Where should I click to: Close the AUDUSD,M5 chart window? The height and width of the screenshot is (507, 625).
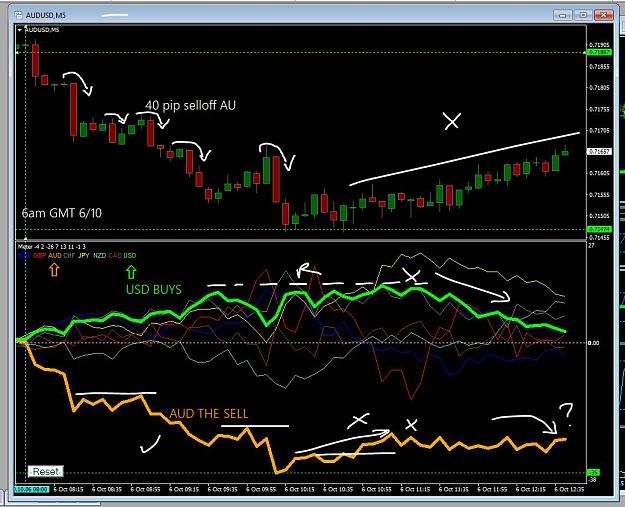603,15
